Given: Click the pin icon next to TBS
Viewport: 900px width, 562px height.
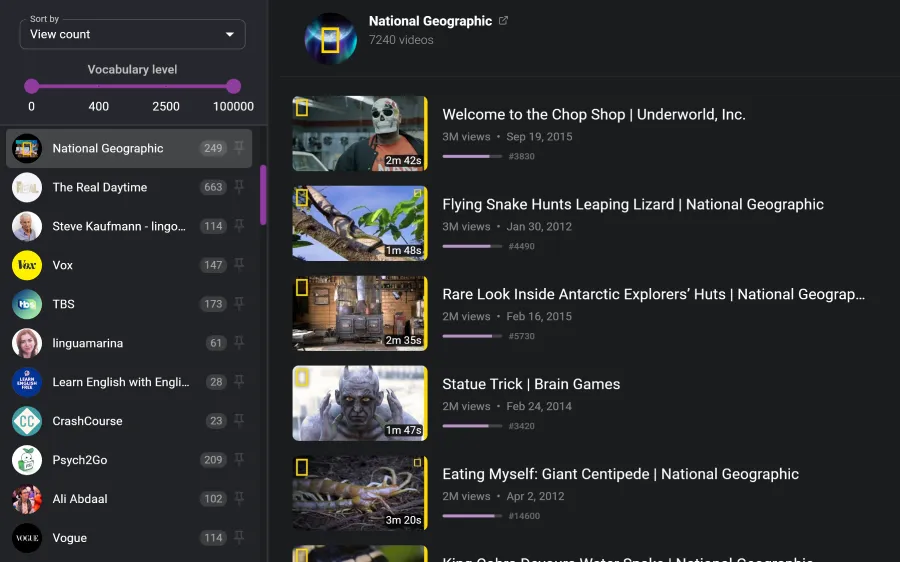Looking at the screenshot, I should (239, 304).
